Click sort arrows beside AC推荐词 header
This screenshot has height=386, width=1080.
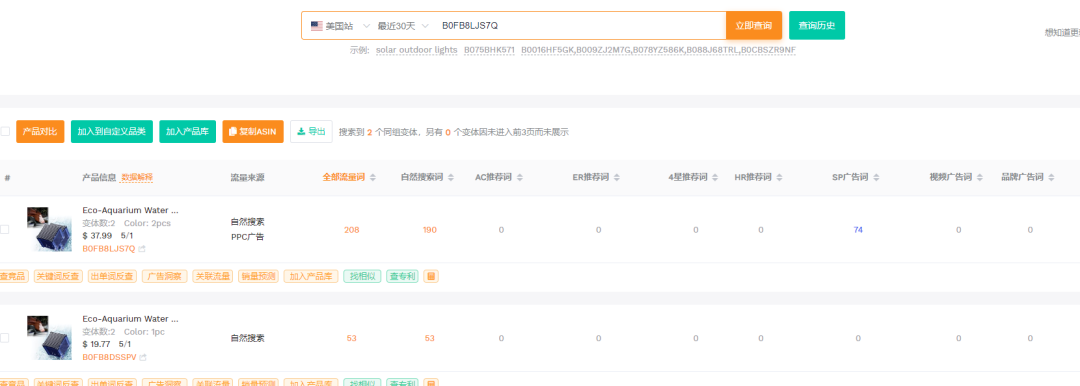click(521, 178)
